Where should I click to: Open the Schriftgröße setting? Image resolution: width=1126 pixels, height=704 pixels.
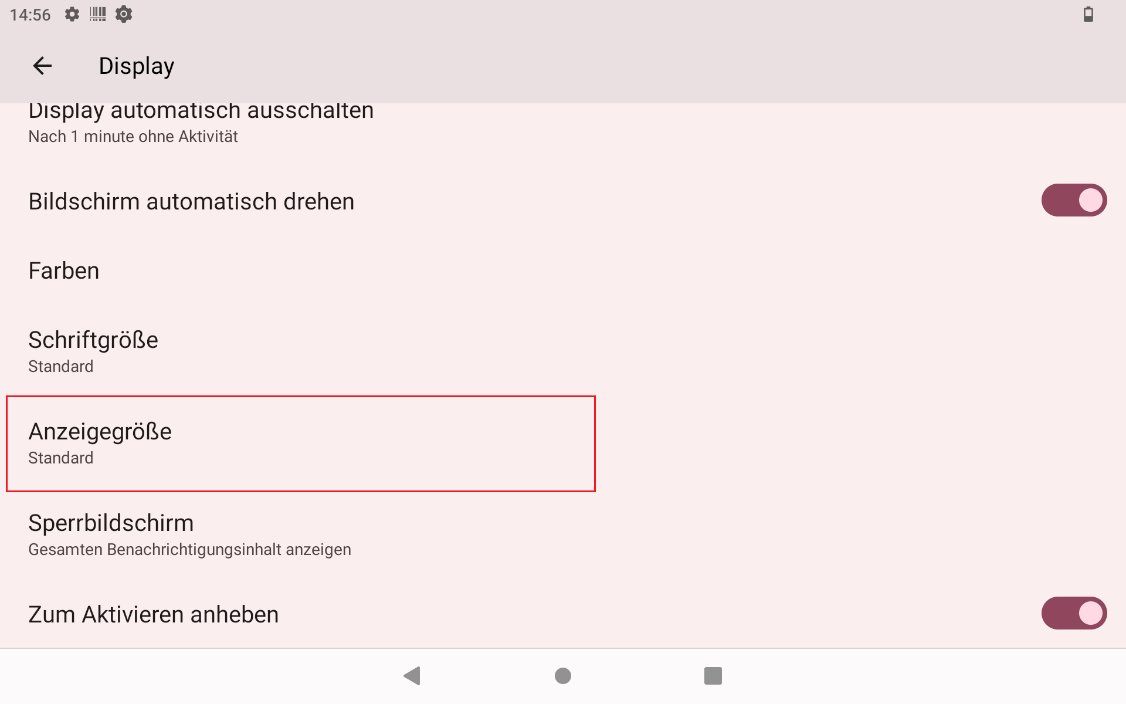[x=93, y=350]
